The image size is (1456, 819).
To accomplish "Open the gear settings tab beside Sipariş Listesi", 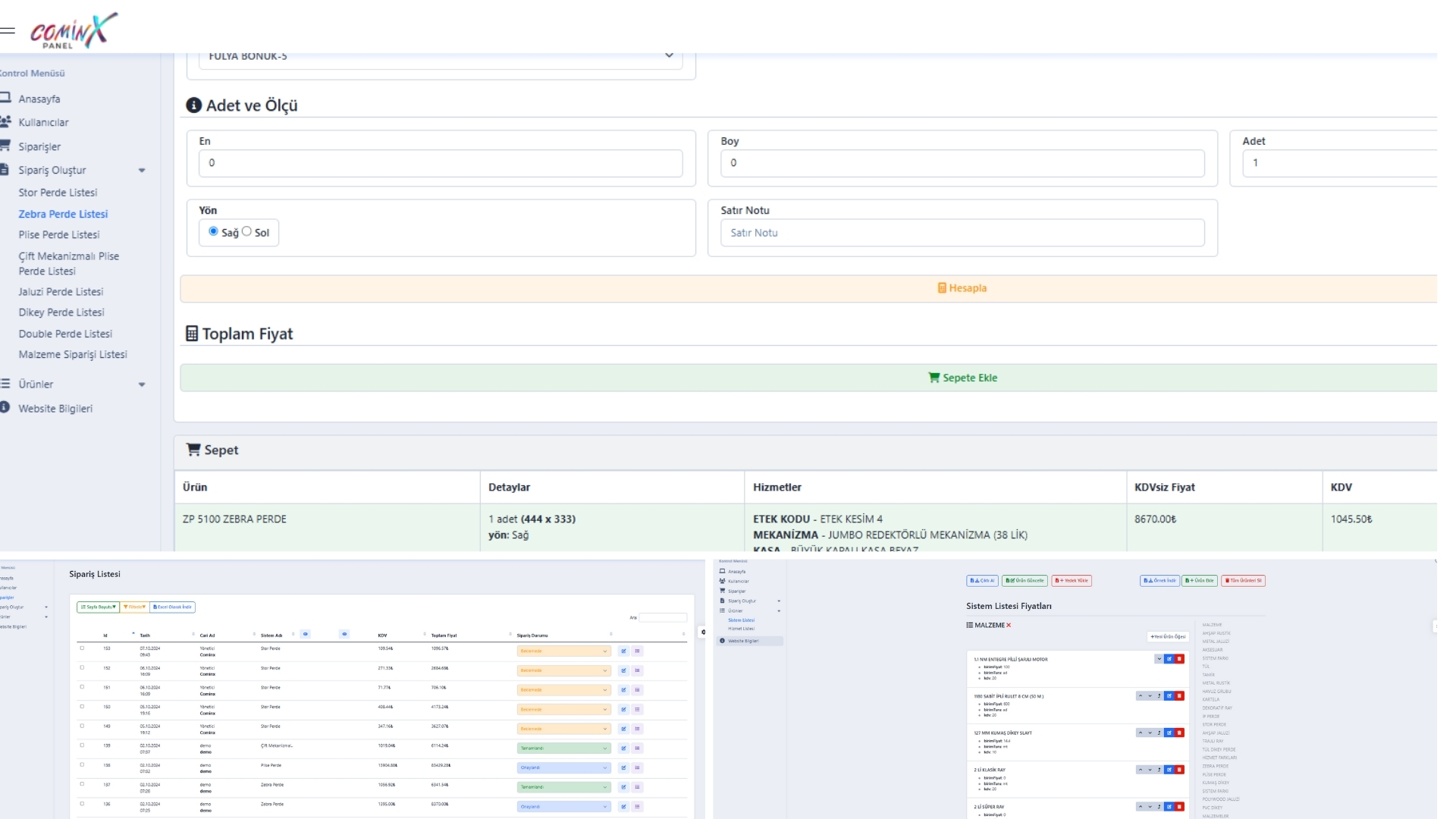I will 703,632.
